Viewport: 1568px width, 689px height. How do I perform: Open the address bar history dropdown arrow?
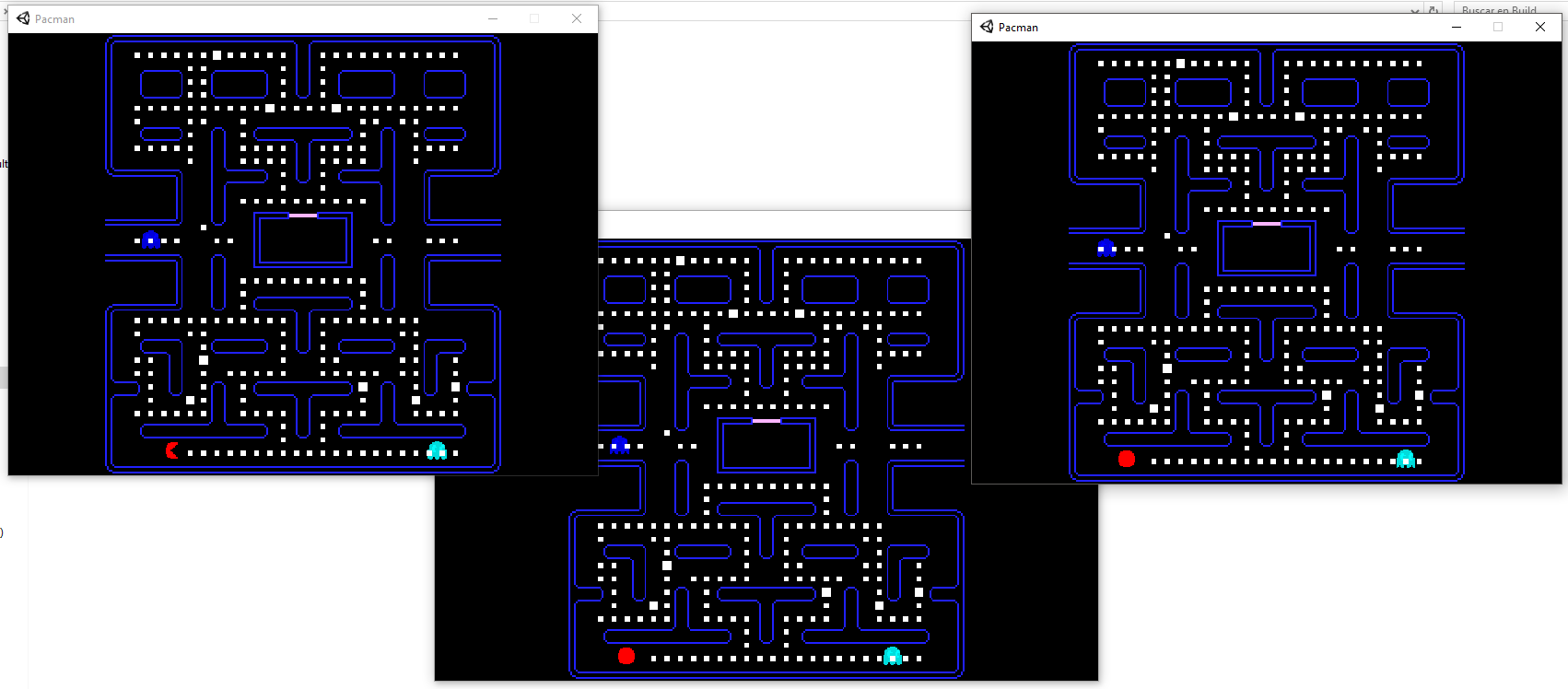coord(1414,10)
